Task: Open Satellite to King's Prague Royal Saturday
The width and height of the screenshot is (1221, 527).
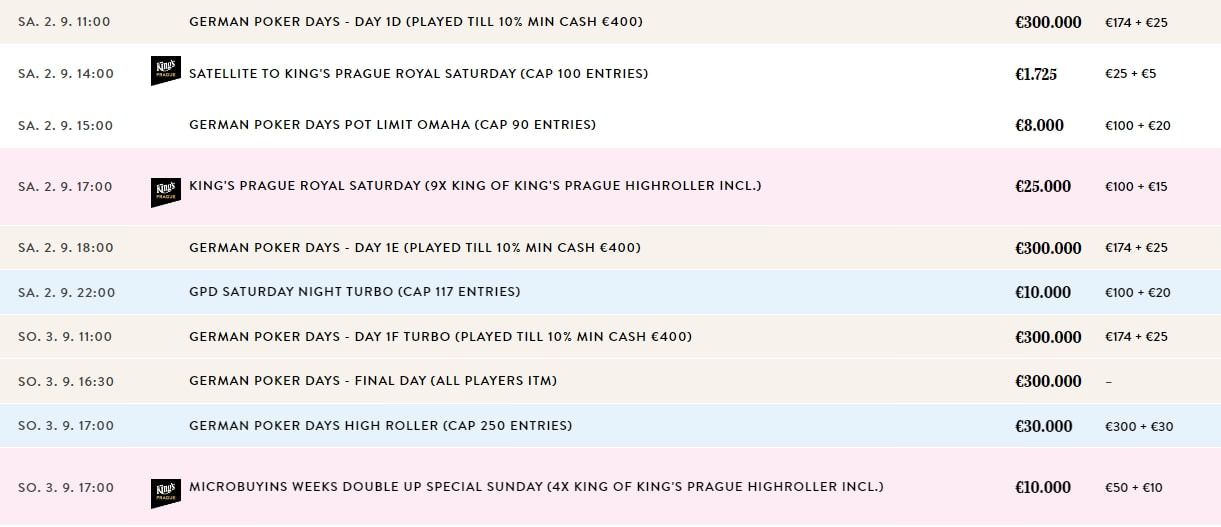Action: pyautogui.click(x=418, y=74)
